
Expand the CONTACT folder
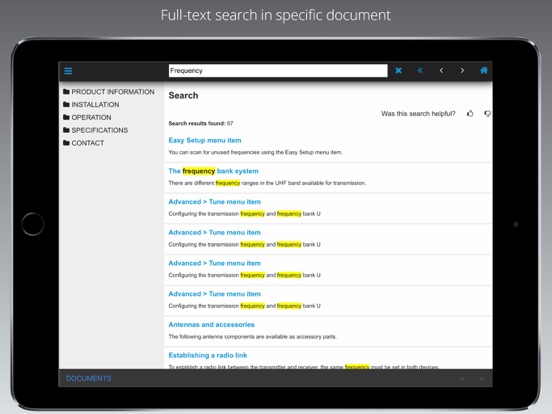(x=84, y=143)
